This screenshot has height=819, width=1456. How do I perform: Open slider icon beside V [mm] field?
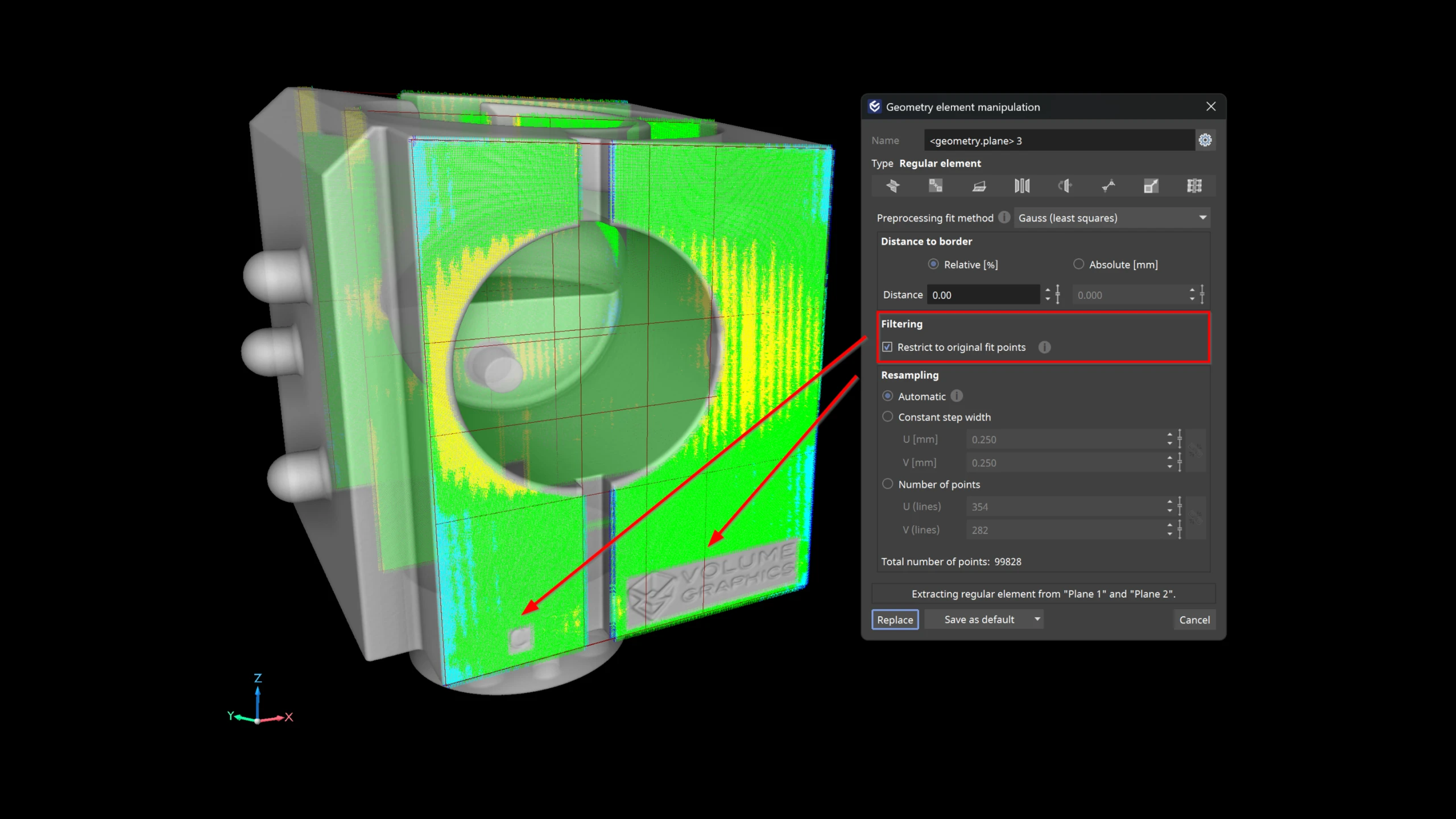1180,462
